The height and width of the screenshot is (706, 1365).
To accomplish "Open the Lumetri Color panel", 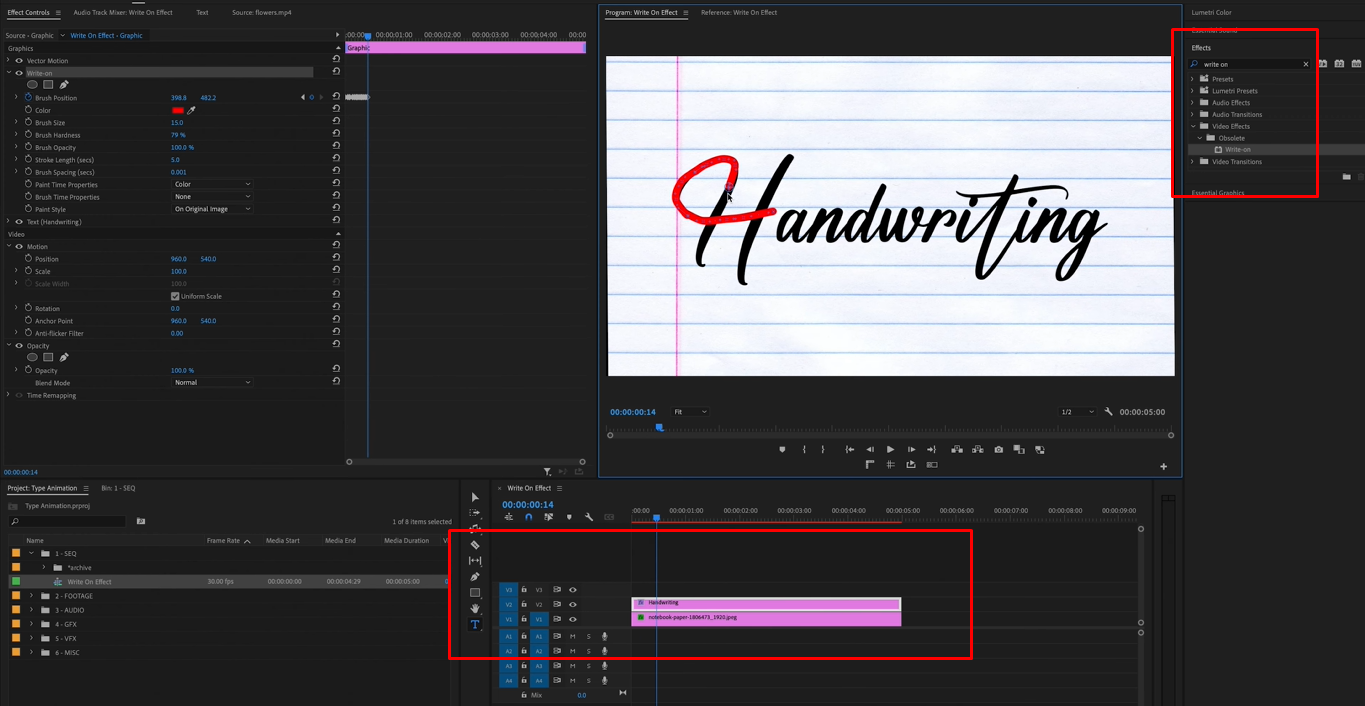I will pos(1212,13).
